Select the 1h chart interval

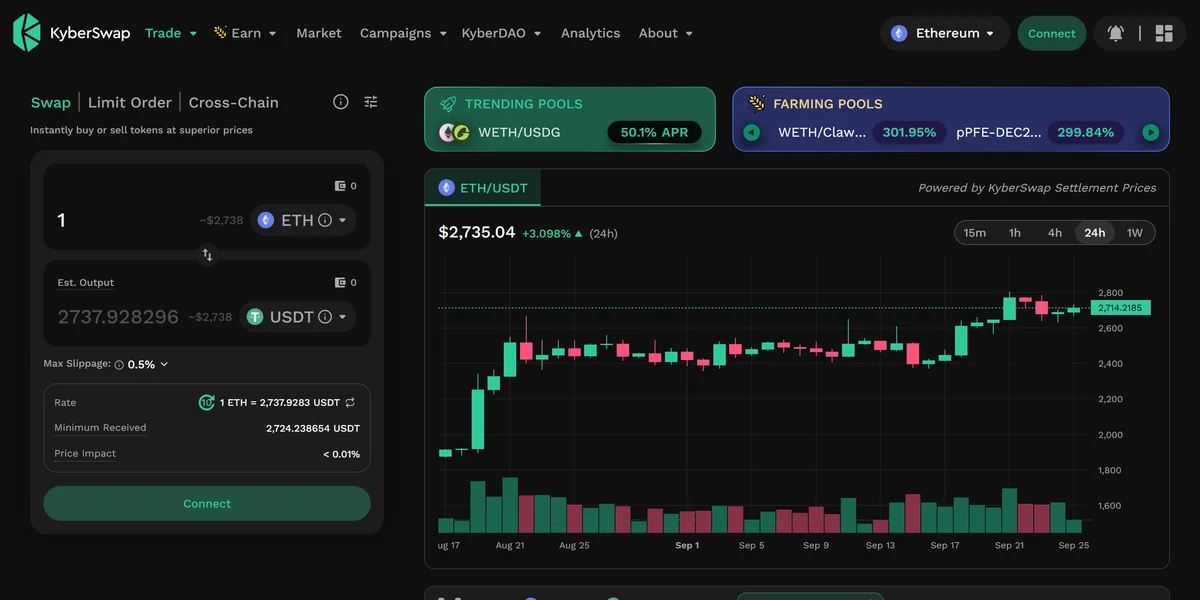click(1015, 233)
